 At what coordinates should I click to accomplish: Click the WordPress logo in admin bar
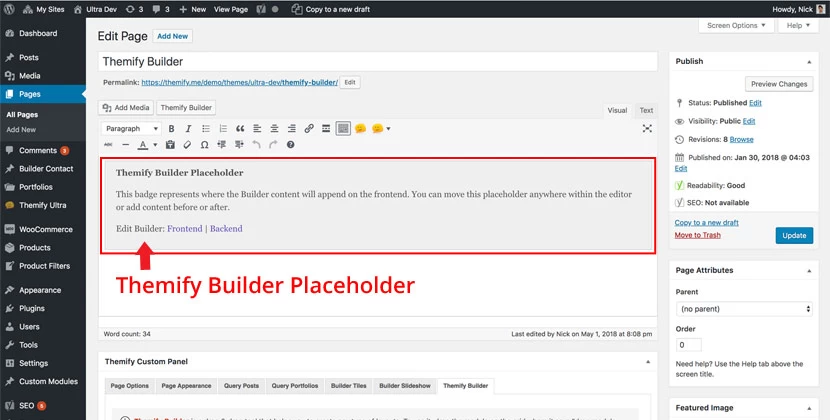[x=9, y=9]
